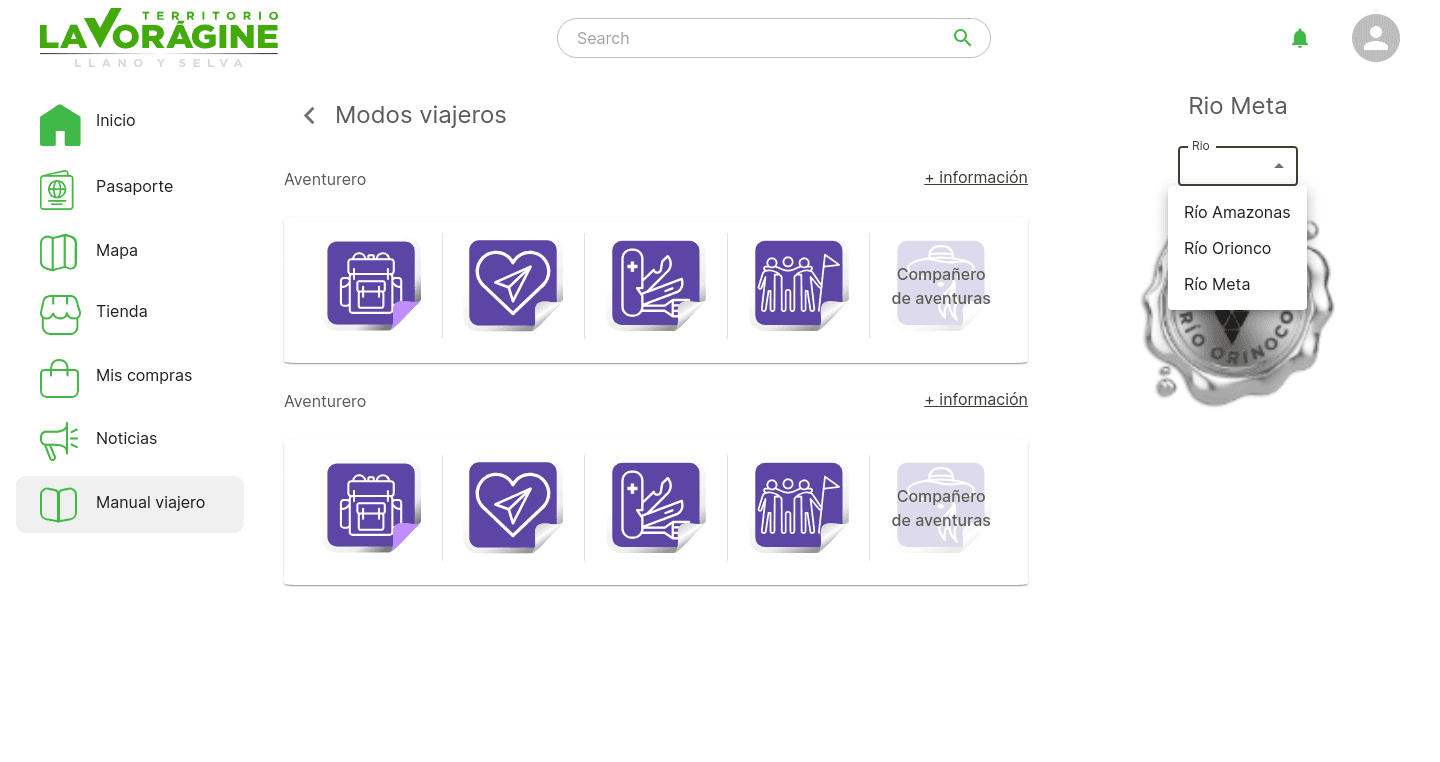Choose Río Meta from the list
Screen dimensions: 1440x762
(1237, 284)
